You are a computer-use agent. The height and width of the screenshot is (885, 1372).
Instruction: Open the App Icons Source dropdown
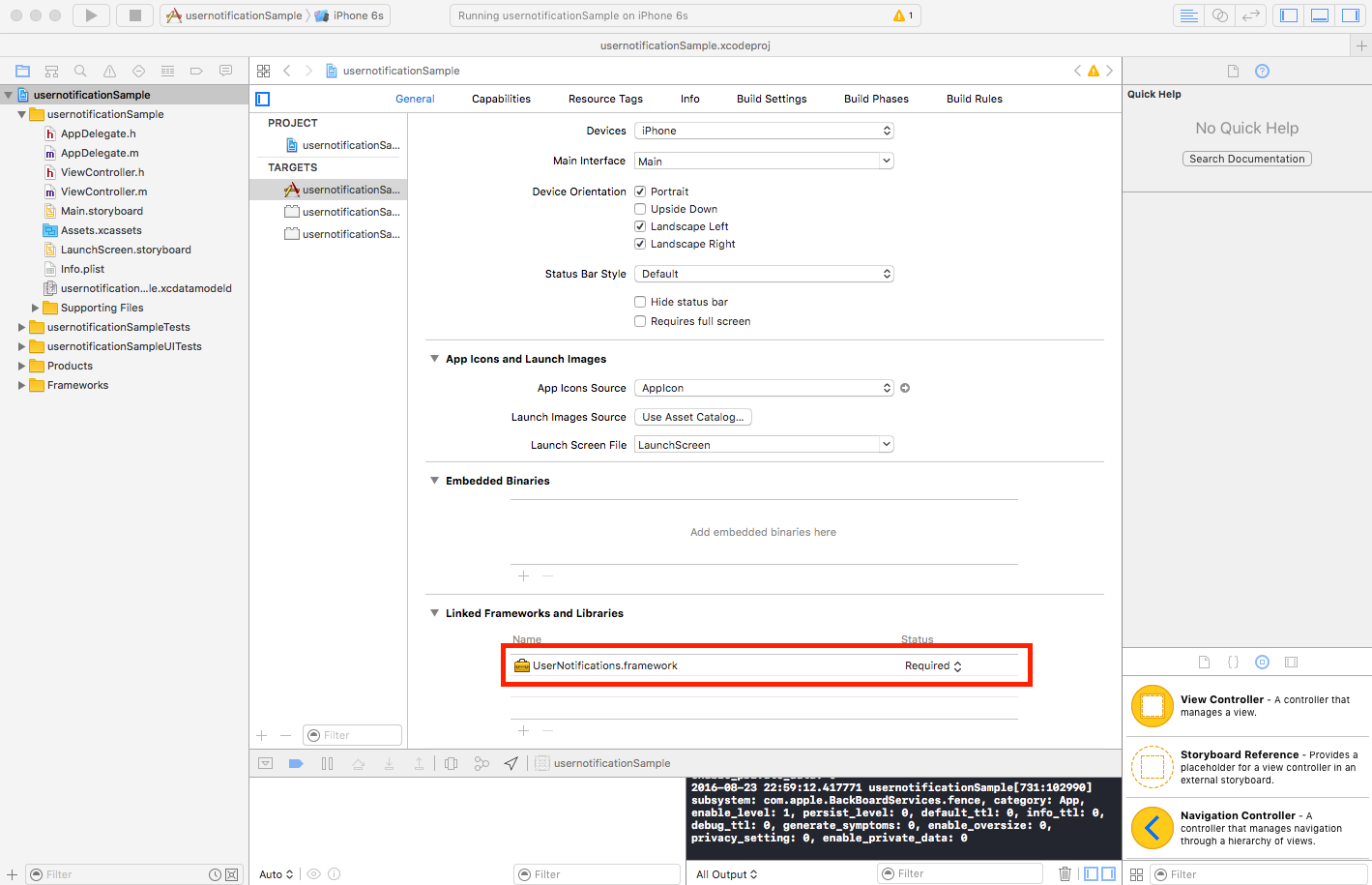[x=764, y=388]
